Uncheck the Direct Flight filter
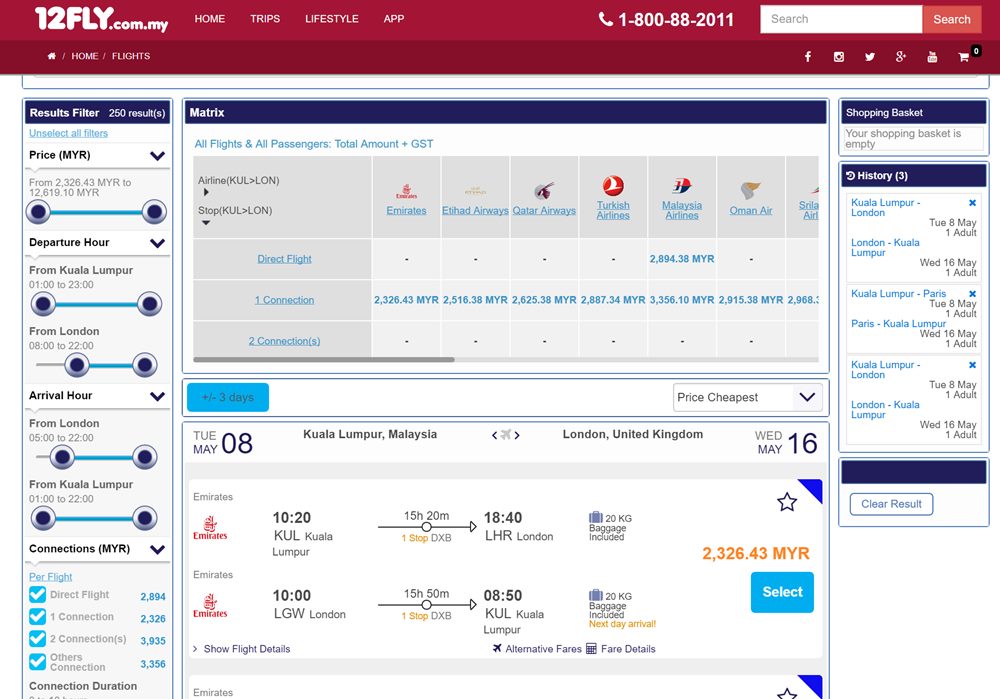The width and height of the screenshot is (1000, 699). [38, 594]
